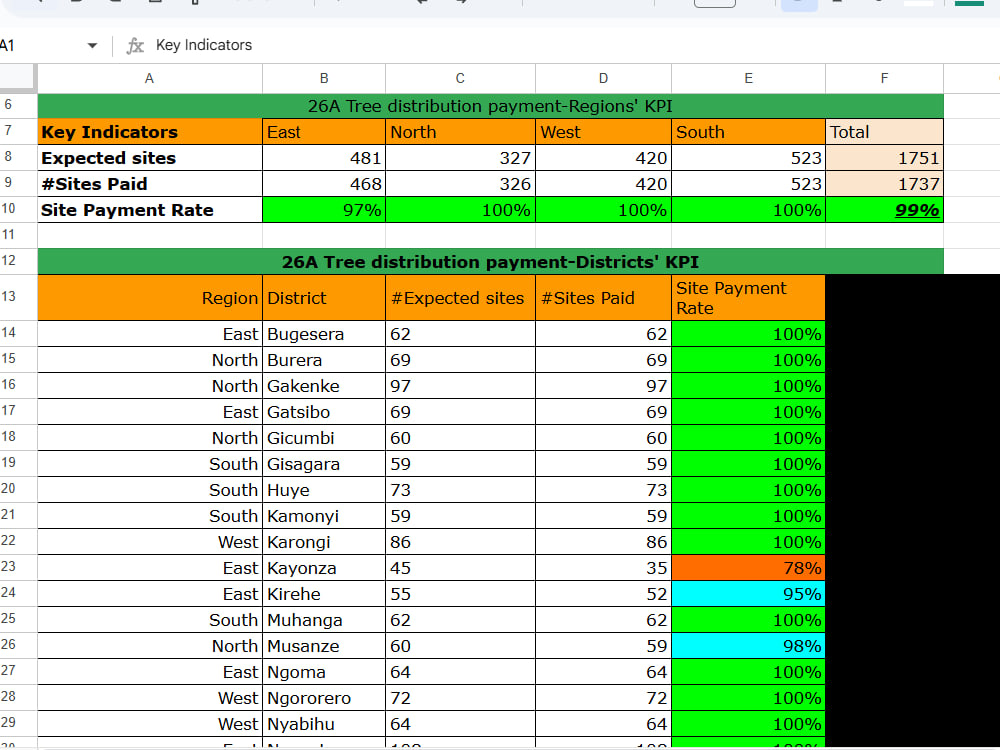
Task: Click the "Site Payment Rate" label in row 10
Action: point(150,210)
